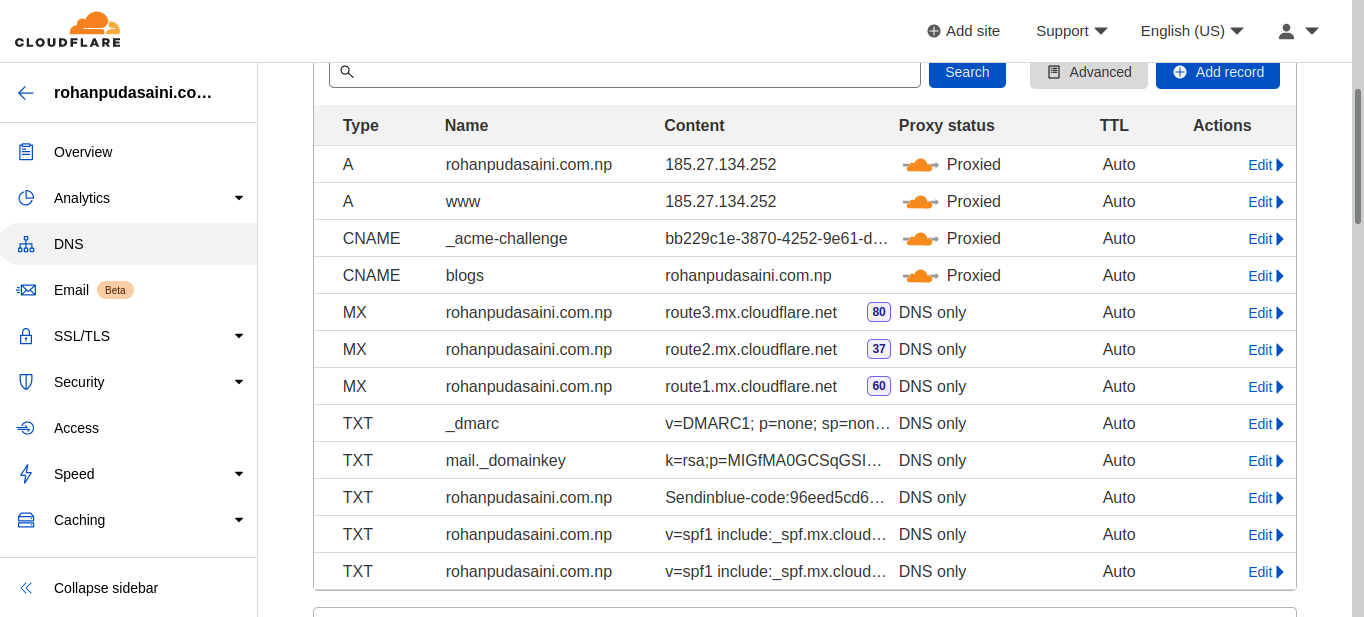This screenshot has height=617, width=1364.
Task: Click orange proxied cloud for www record
Action: coord(920,202)
